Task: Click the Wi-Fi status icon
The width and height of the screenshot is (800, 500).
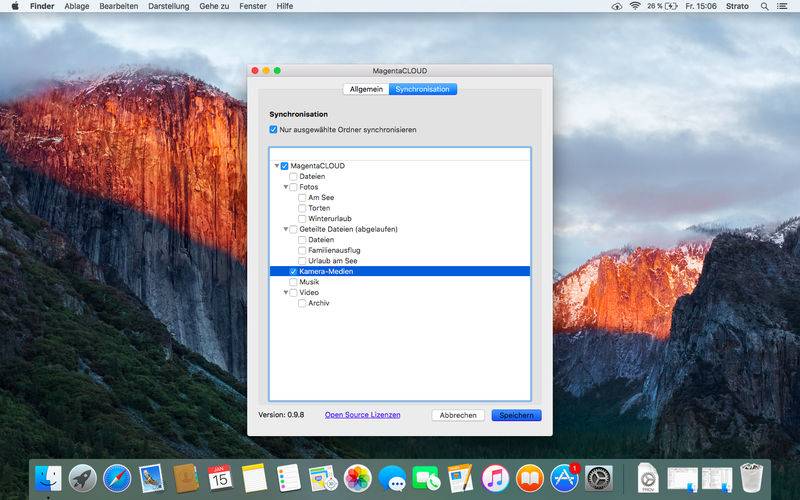Action: 635,6
